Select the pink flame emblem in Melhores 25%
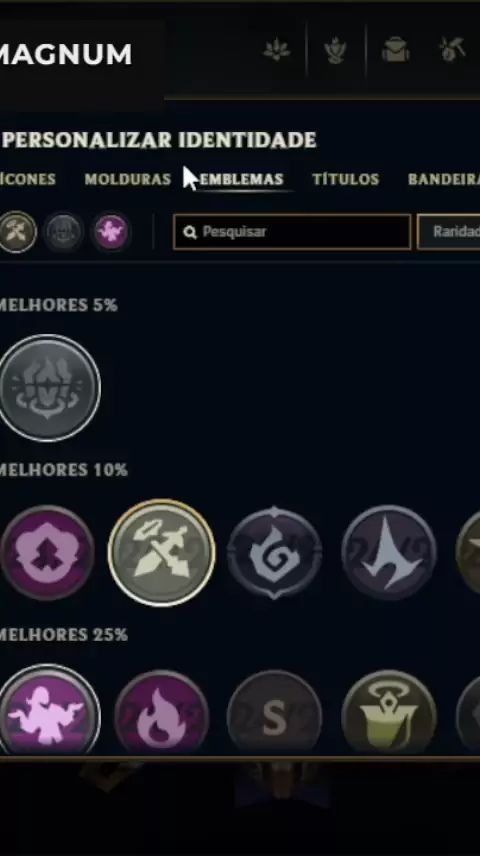480x856 pixels. point(161,712)
